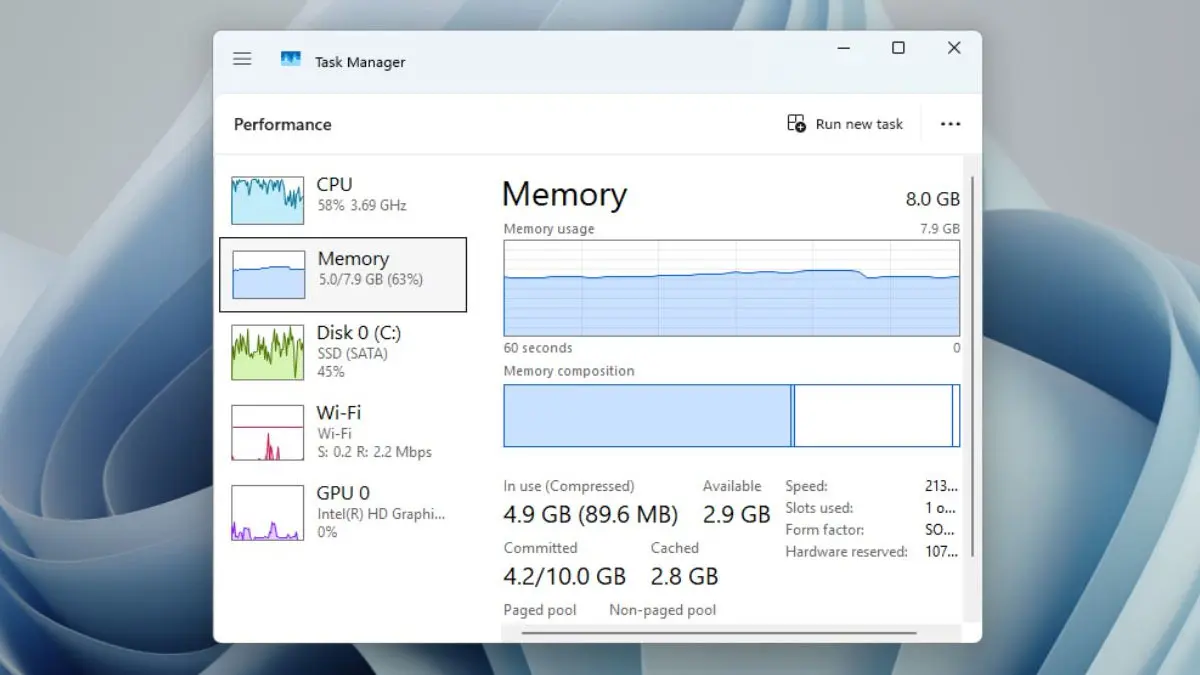
Task: Click the 60 seconds graph label
Action: pos(538,348)
